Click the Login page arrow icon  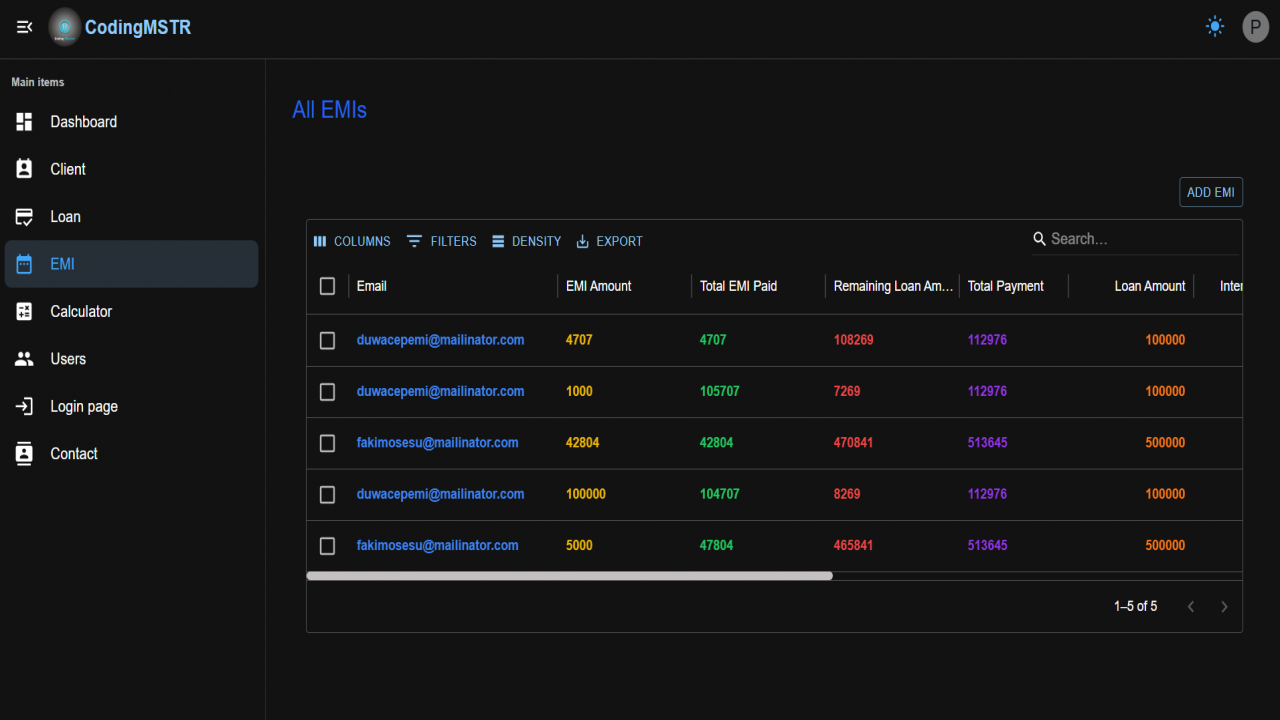25,407
